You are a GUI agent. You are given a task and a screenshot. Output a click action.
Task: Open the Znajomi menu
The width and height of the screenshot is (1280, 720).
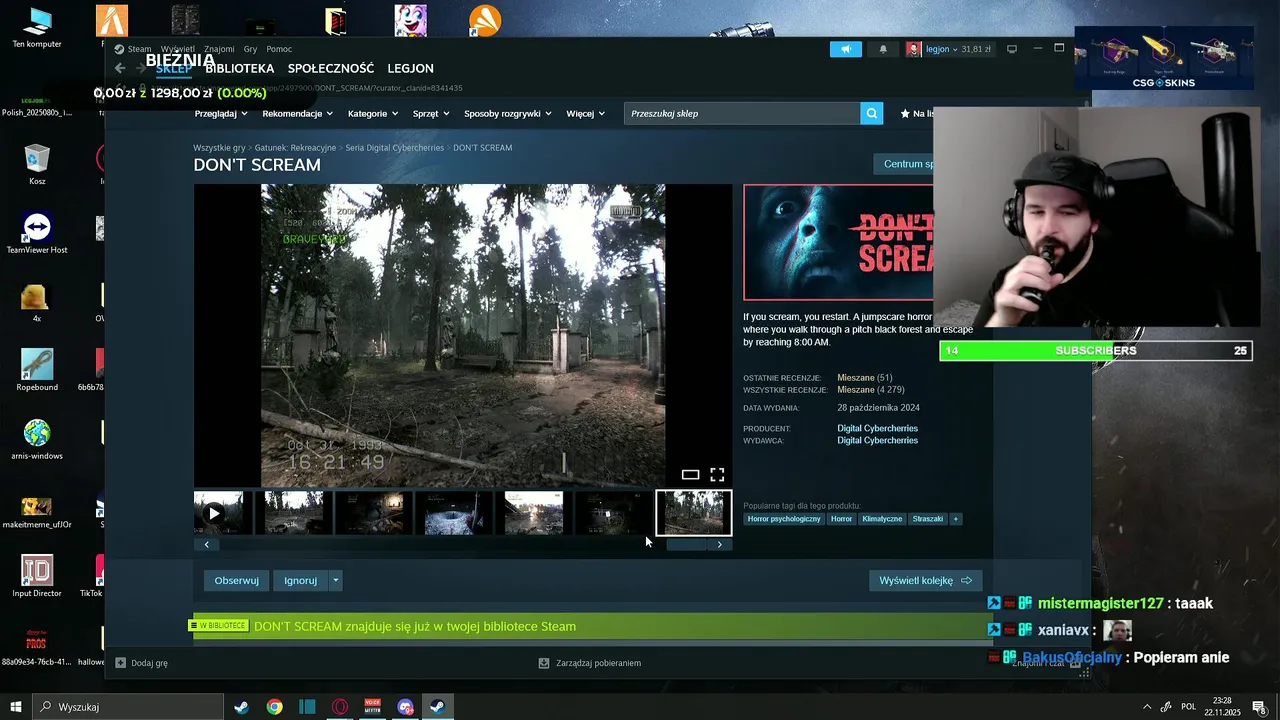click(x=219, y=49)
